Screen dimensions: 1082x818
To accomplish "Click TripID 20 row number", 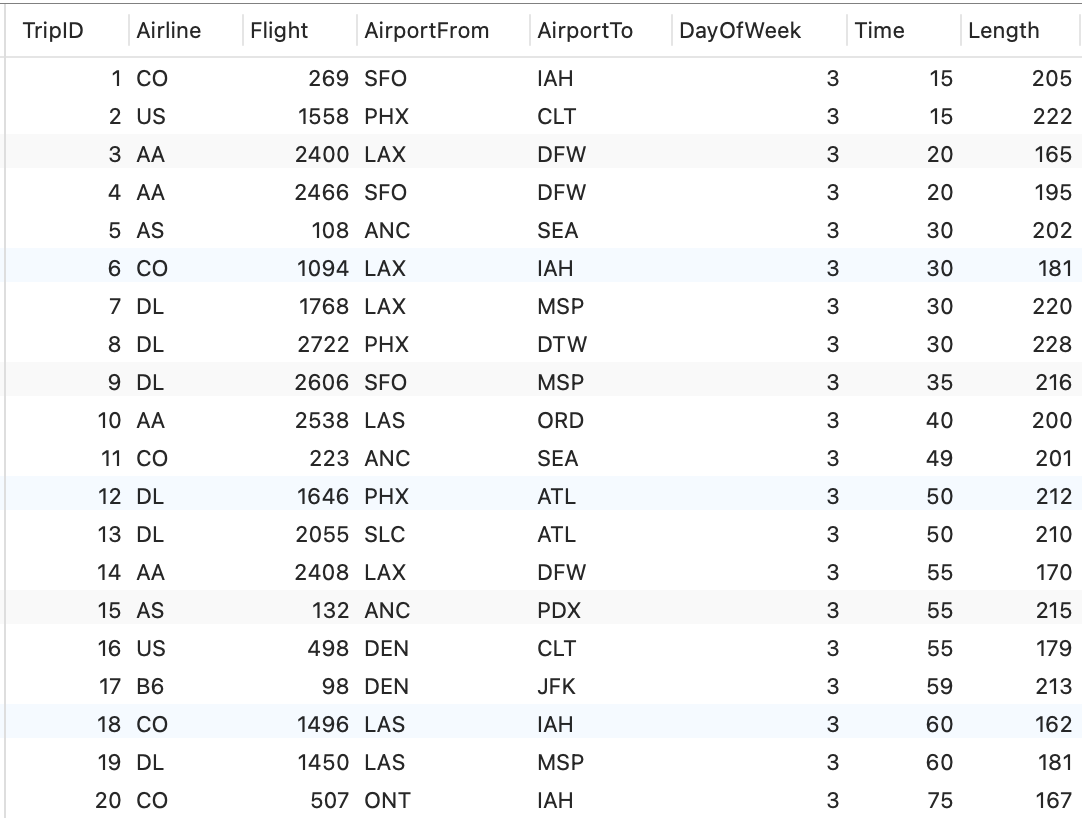I will [x=109, y=801].
